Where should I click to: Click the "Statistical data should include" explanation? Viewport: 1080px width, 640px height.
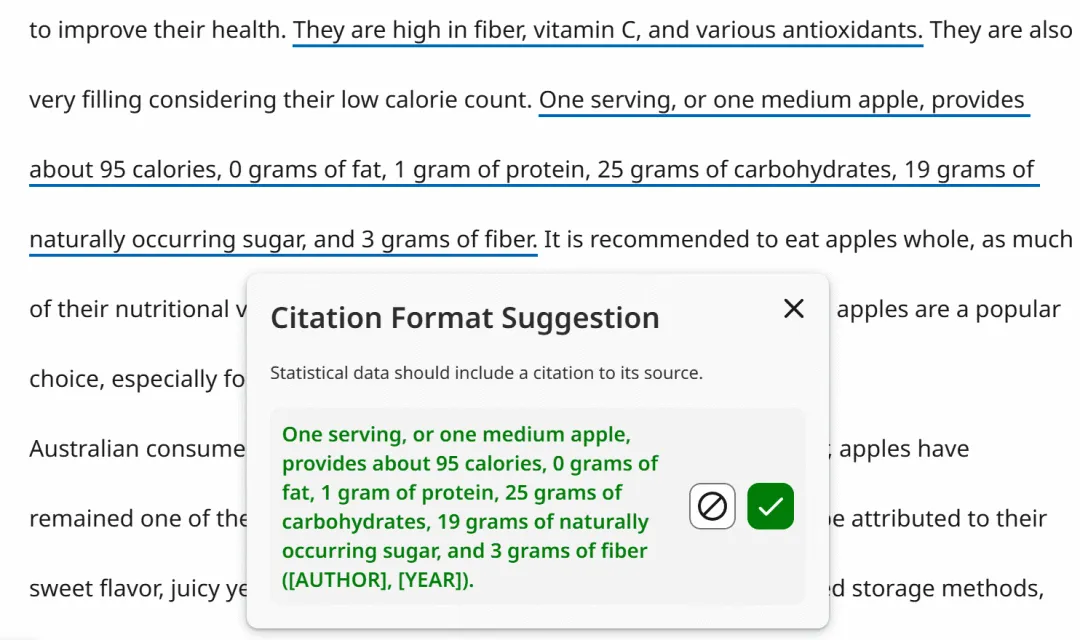pos(486,373)
